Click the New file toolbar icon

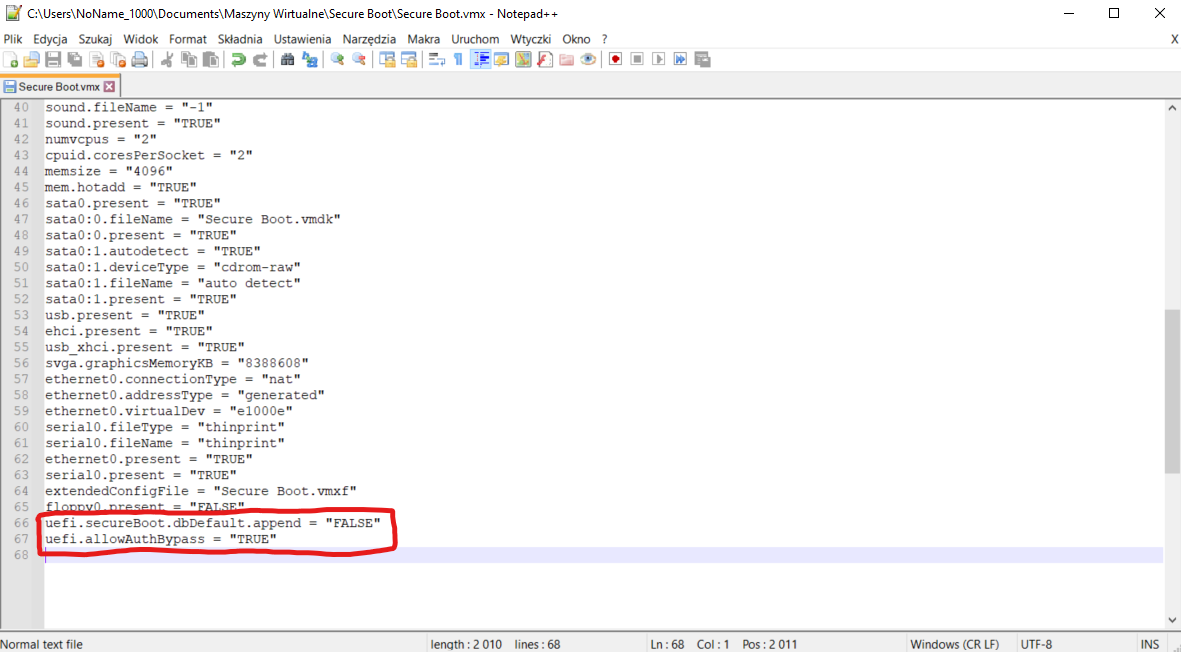tap(11, 60)
